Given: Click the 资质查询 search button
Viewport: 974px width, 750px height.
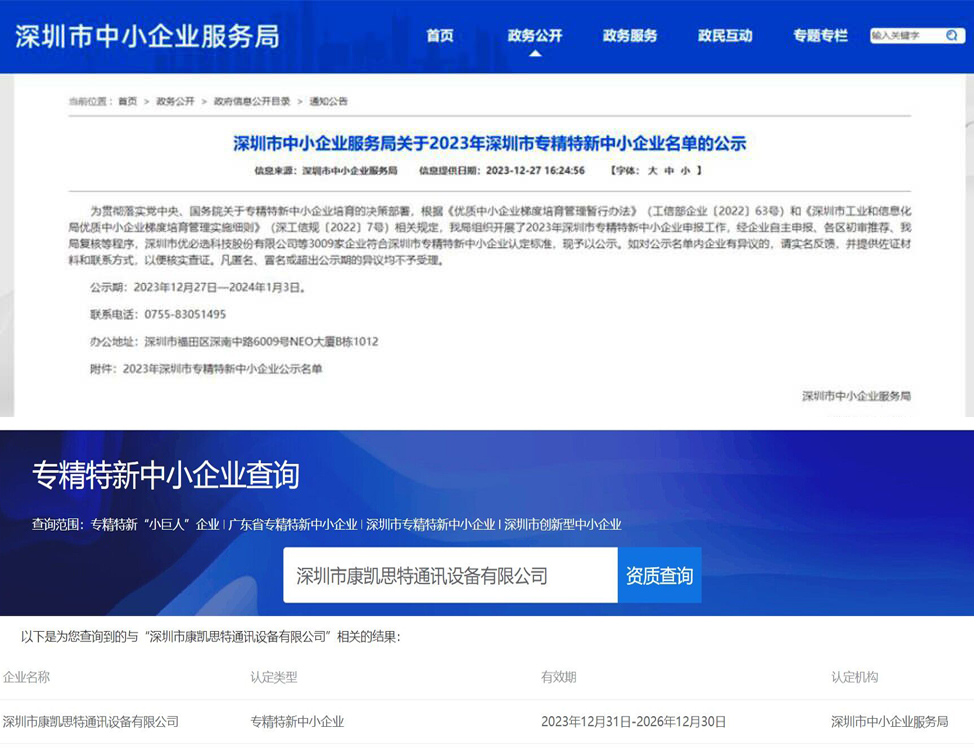Looking at the screenshot, I should pyautogui.click(x=659, y=576).
